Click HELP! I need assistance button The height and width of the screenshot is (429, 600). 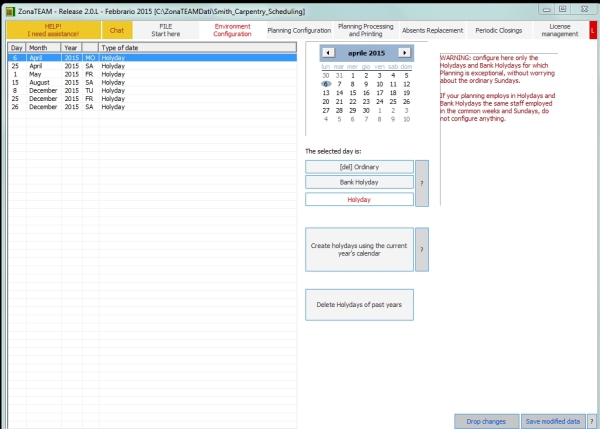click(53, 30)
